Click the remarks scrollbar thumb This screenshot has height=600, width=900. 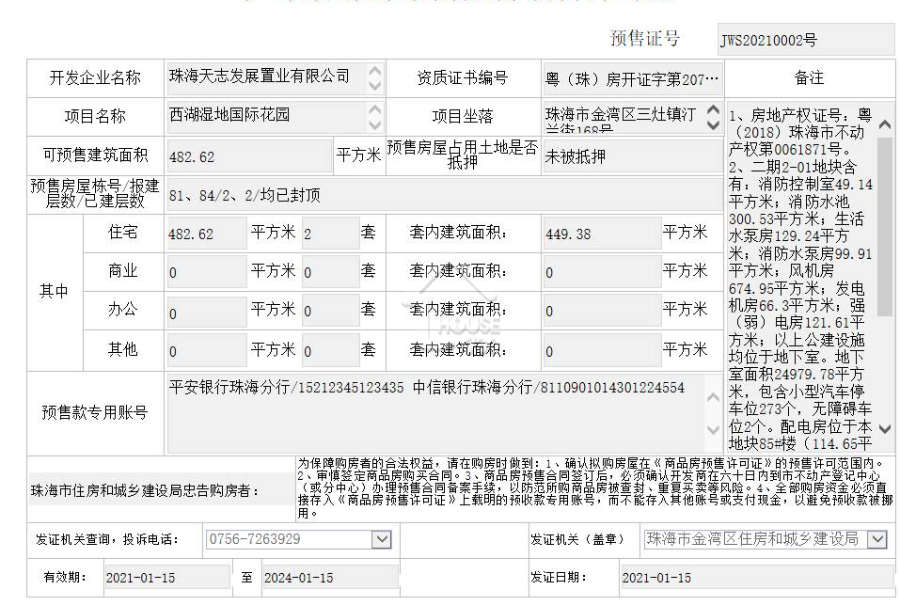tap(885, 226)
